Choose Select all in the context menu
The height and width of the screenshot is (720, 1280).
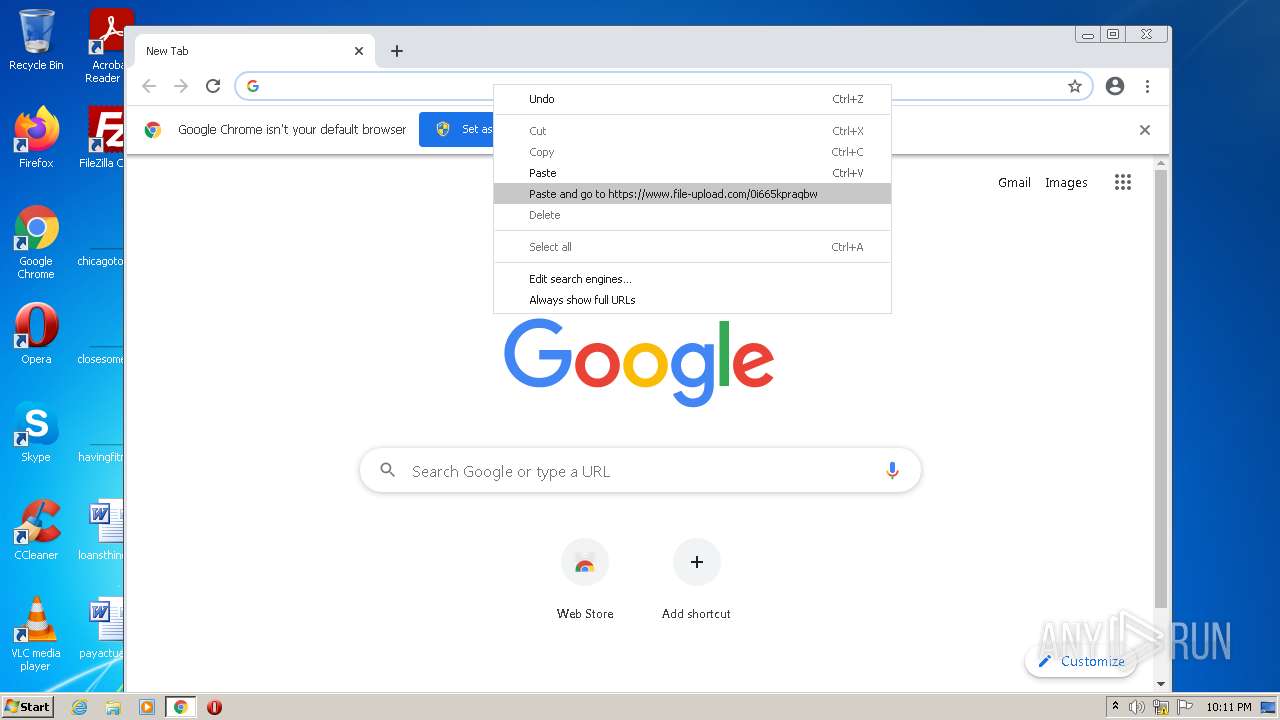coord(692,247)
